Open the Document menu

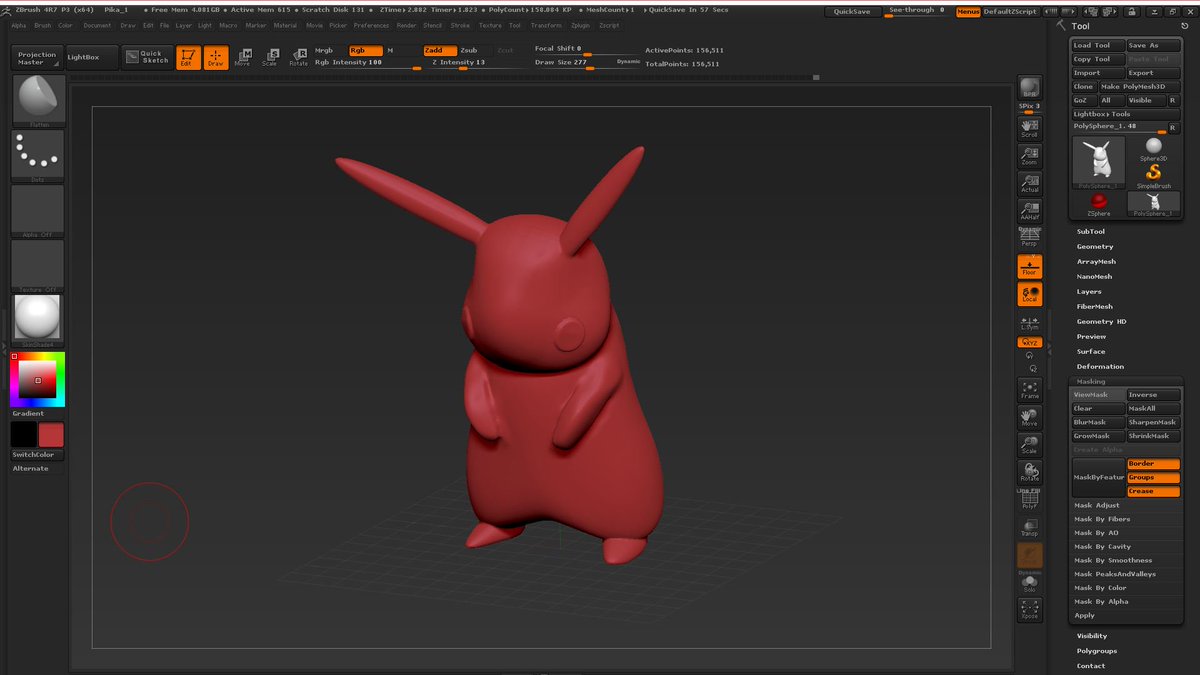97,25
